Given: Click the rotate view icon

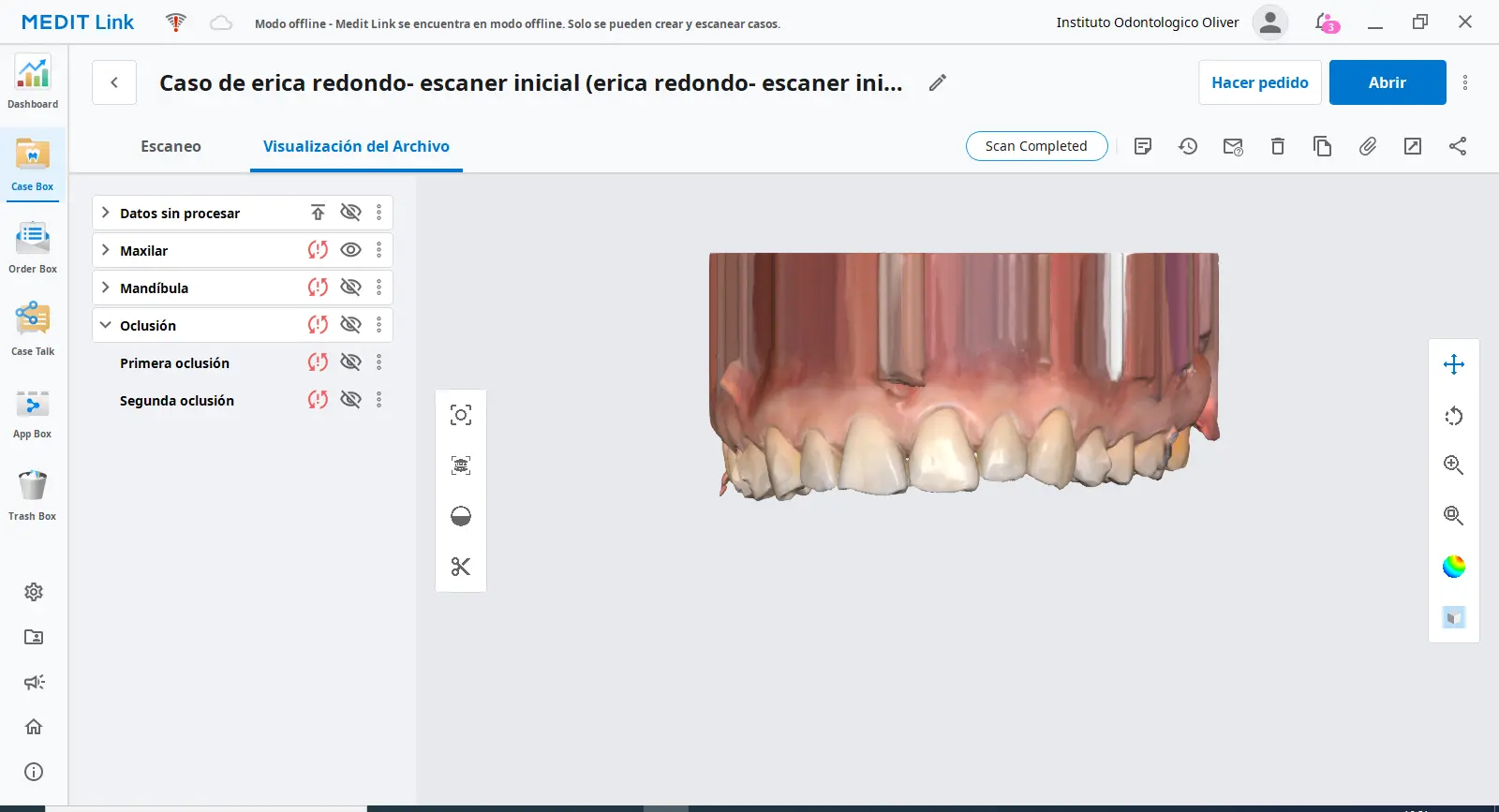Looking at the screenshot, I should coord(1453,416).
